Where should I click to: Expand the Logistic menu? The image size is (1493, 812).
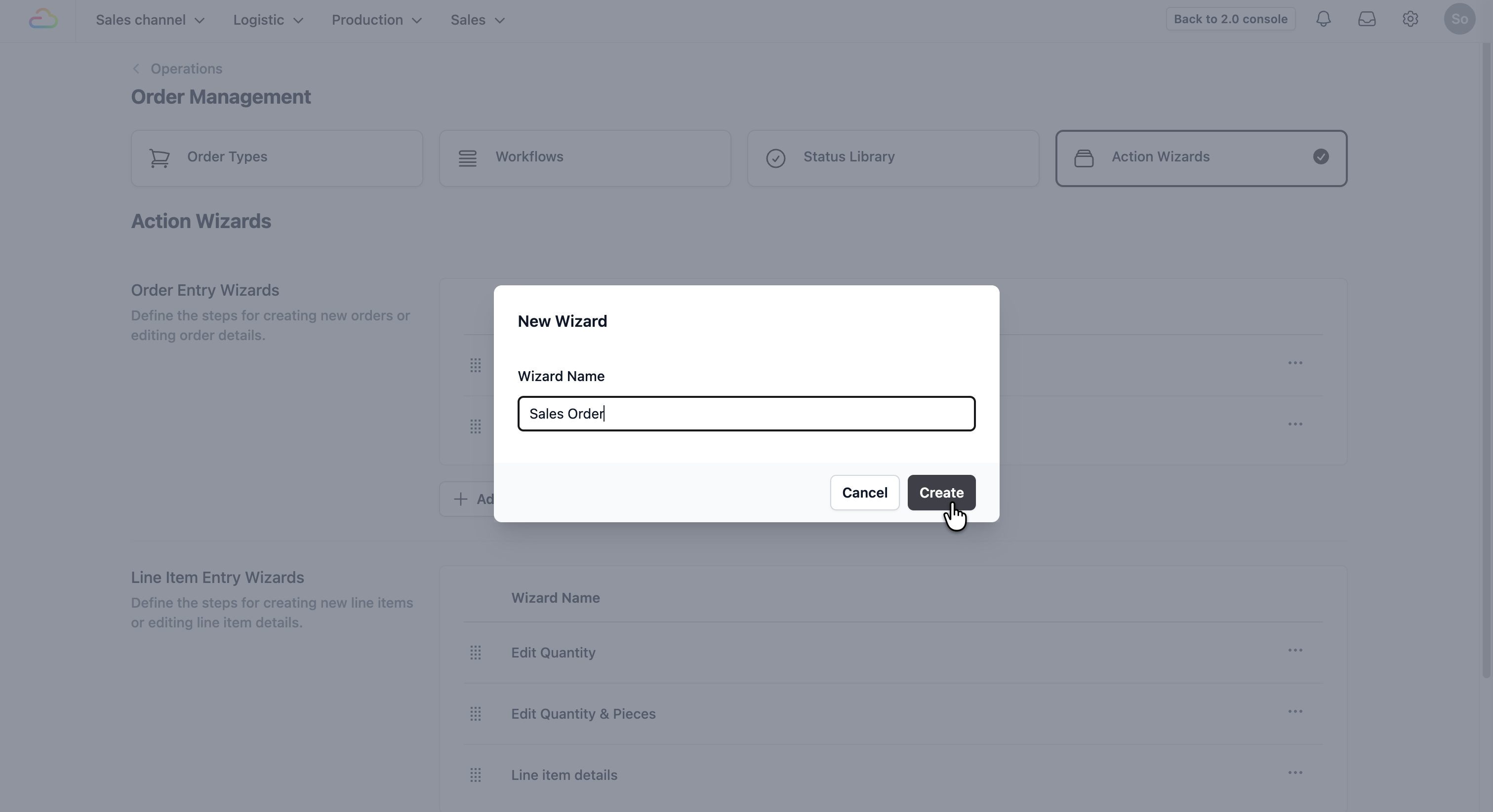click(268, 20)
